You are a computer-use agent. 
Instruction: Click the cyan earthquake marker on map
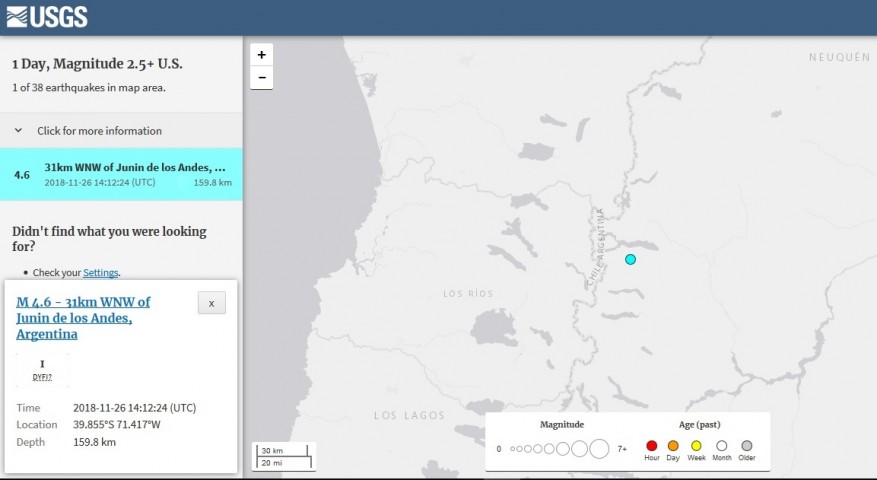[630, 259]
